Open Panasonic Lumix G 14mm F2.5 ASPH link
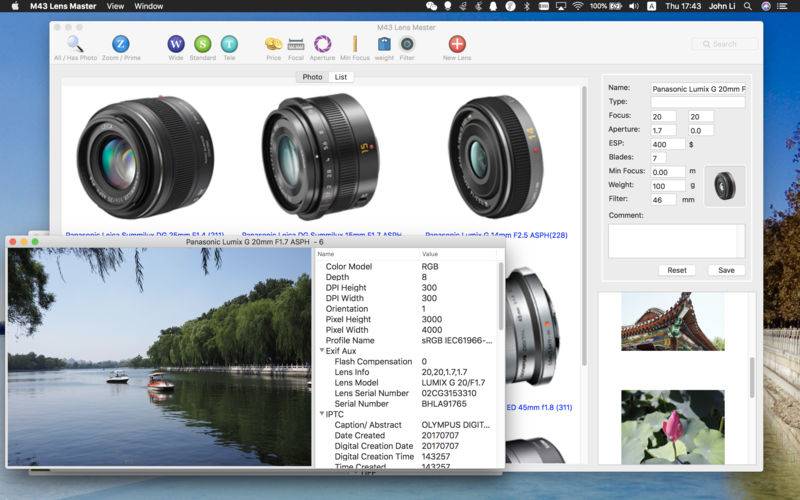 [496, 235]
